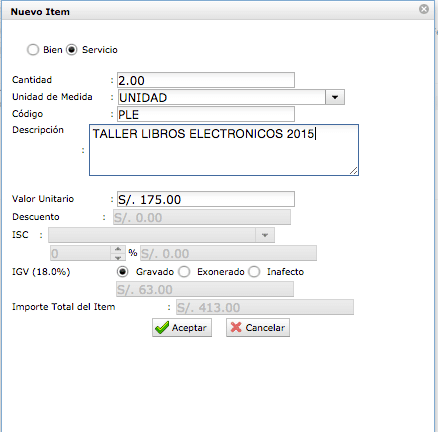Click the Descripción text area resize handle
438x432 pixels.
[354, 171]
